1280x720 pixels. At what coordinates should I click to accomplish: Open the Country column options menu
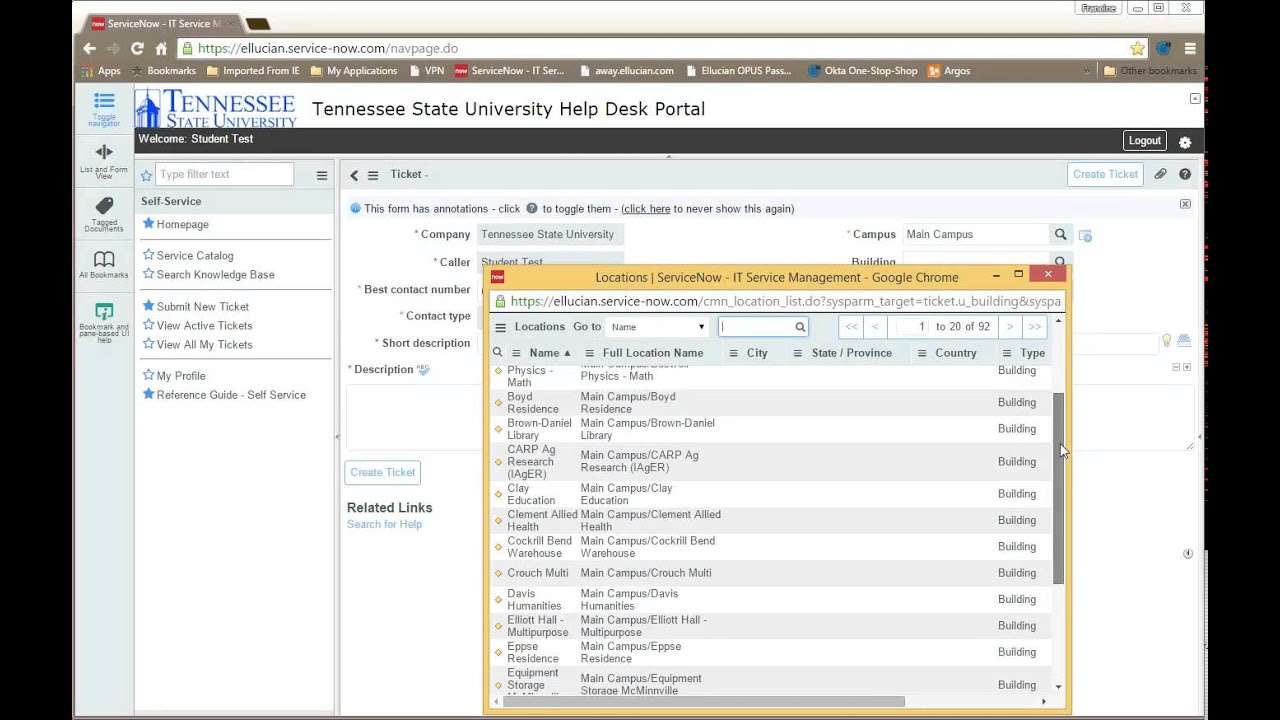tap(921, 353)
